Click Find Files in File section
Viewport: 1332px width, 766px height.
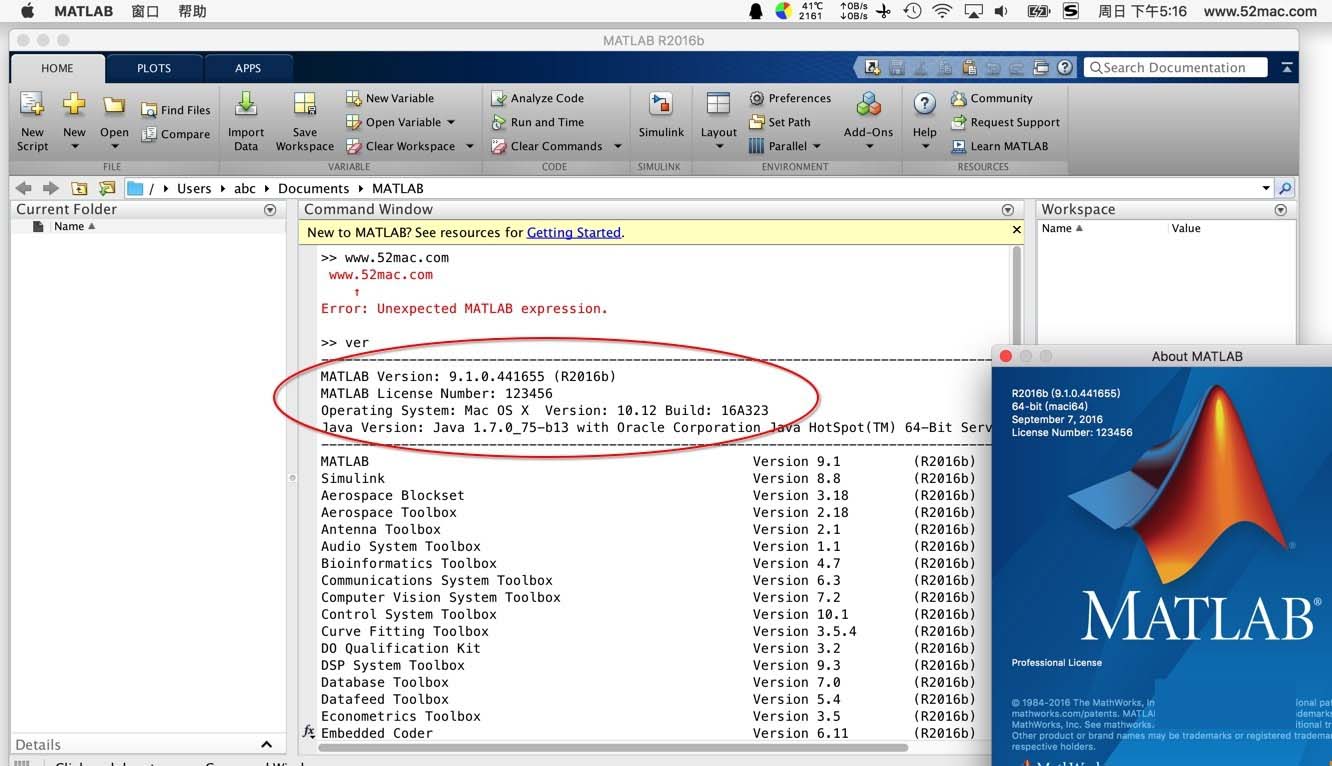click(x=176, y=110)
